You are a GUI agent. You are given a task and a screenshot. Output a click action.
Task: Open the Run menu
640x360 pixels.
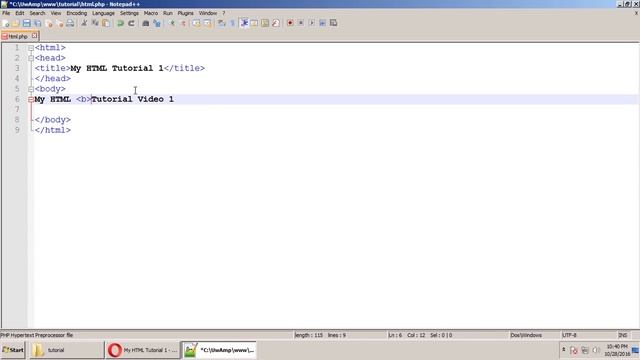point(168,13)
